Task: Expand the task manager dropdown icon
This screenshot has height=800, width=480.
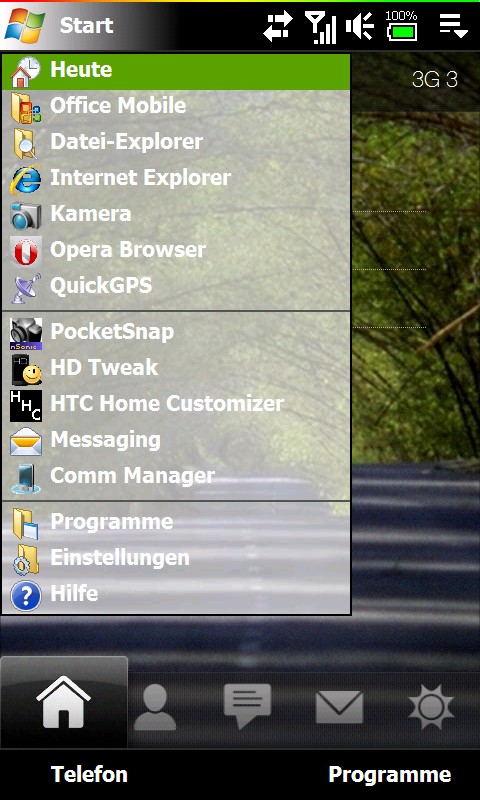Action: [453, 26]
